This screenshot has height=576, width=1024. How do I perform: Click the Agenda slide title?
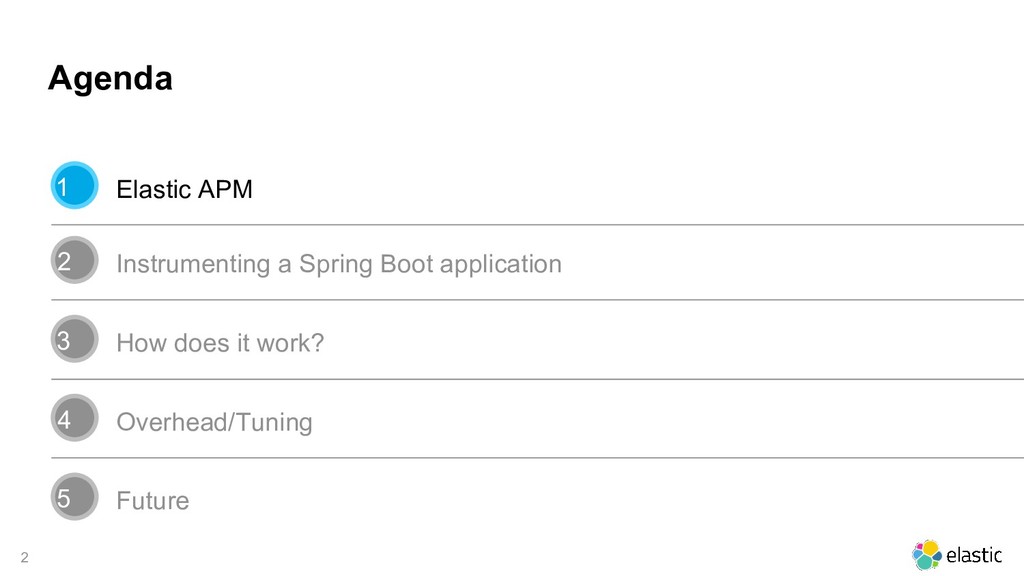click(110, 78)
